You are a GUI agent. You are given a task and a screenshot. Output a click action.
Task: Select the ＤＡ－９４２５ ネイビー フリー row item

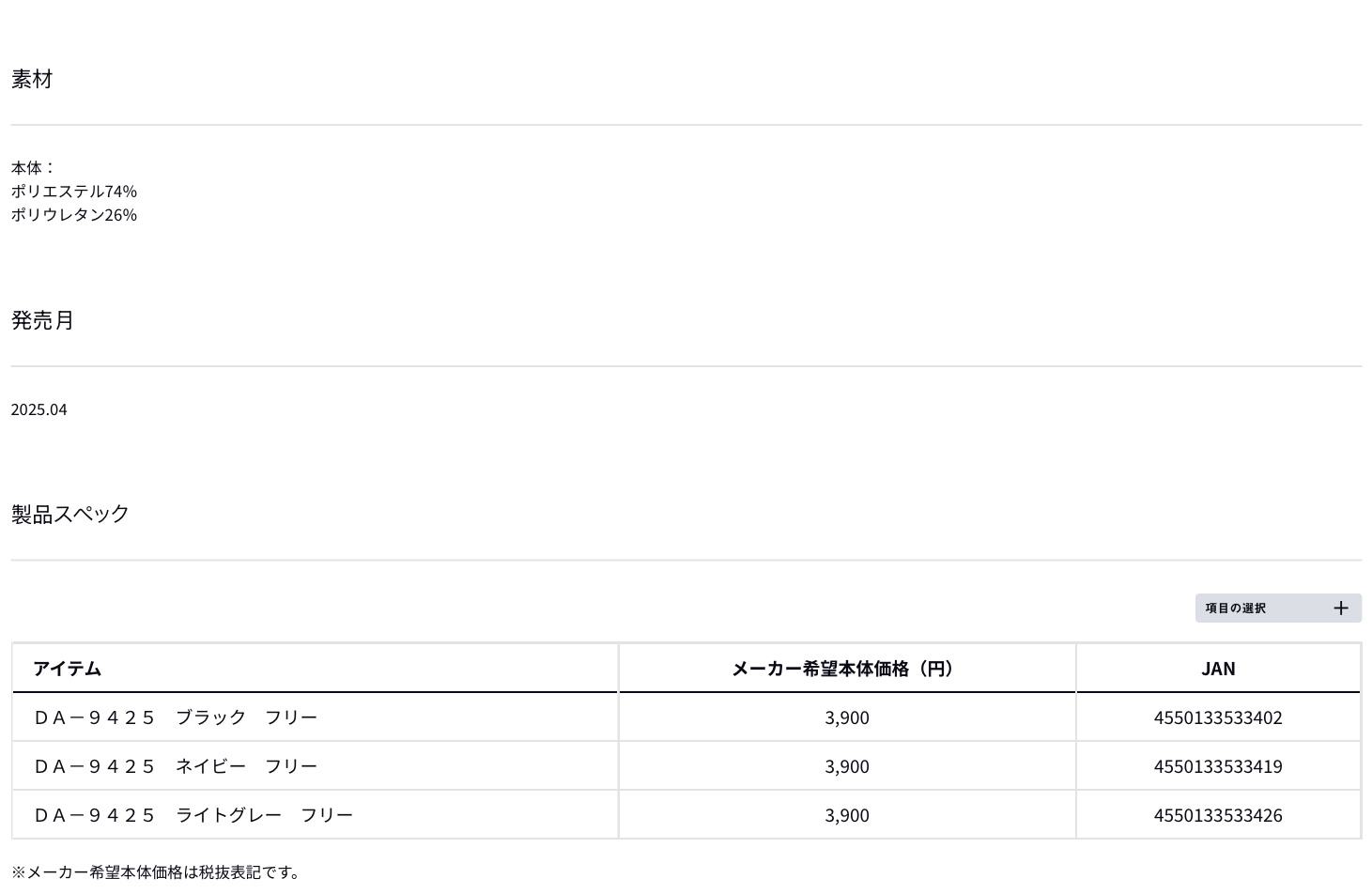click(x=176, y=766)
